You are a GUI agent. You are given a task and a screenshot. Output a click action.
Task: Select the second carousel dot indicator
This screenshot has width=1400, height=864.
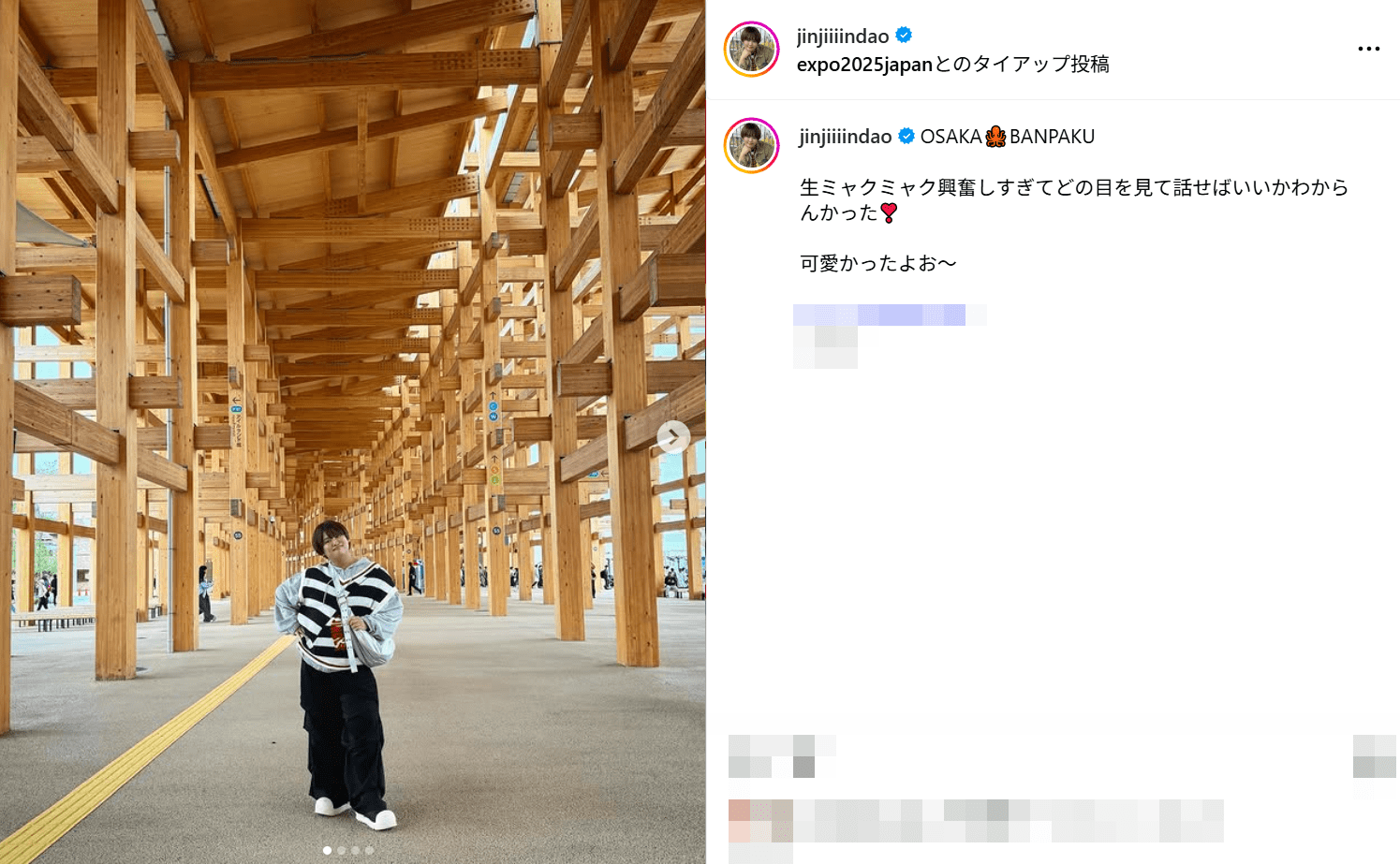point(341,850)
